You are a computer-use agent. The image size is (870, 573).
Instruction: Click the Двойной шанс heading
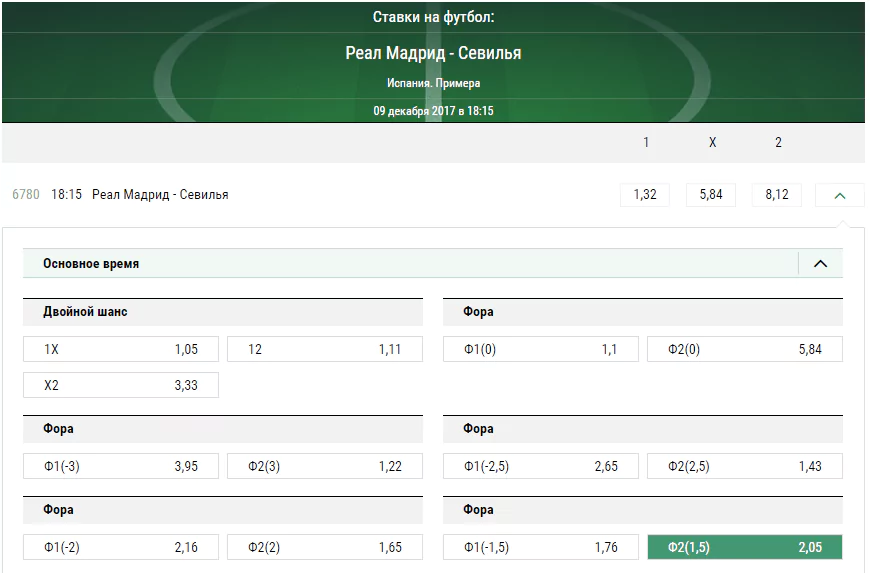click(x=85, y=312)
